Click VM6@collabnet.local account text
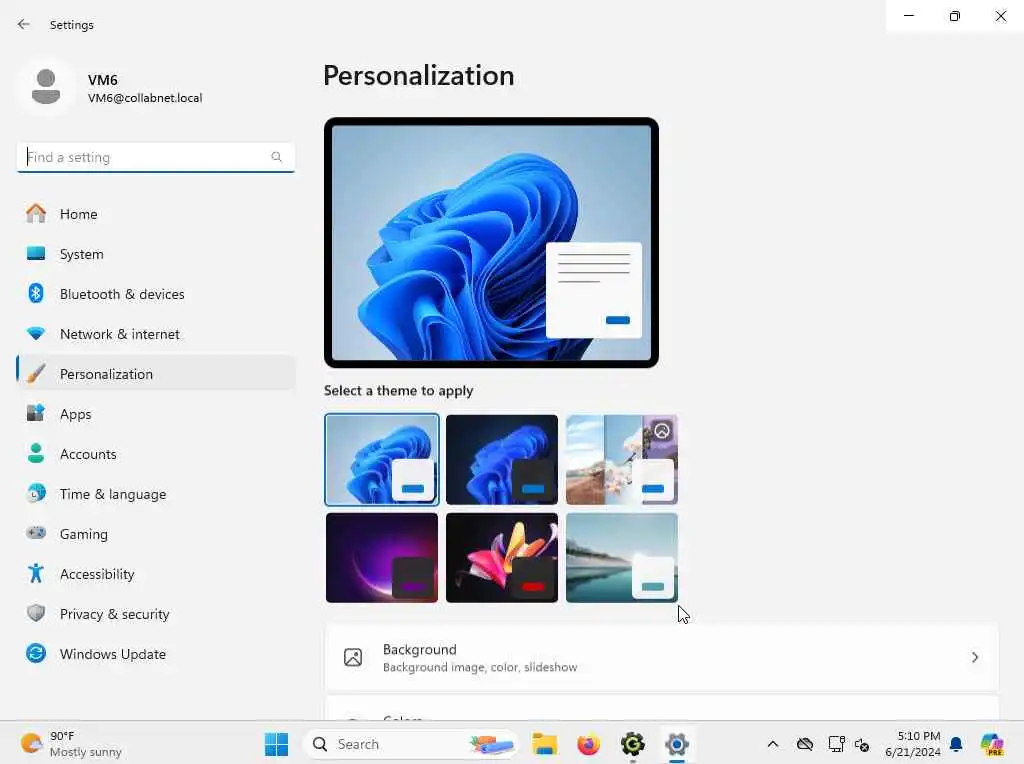Viewport: 1024px width, 764px height. [145, 98]
